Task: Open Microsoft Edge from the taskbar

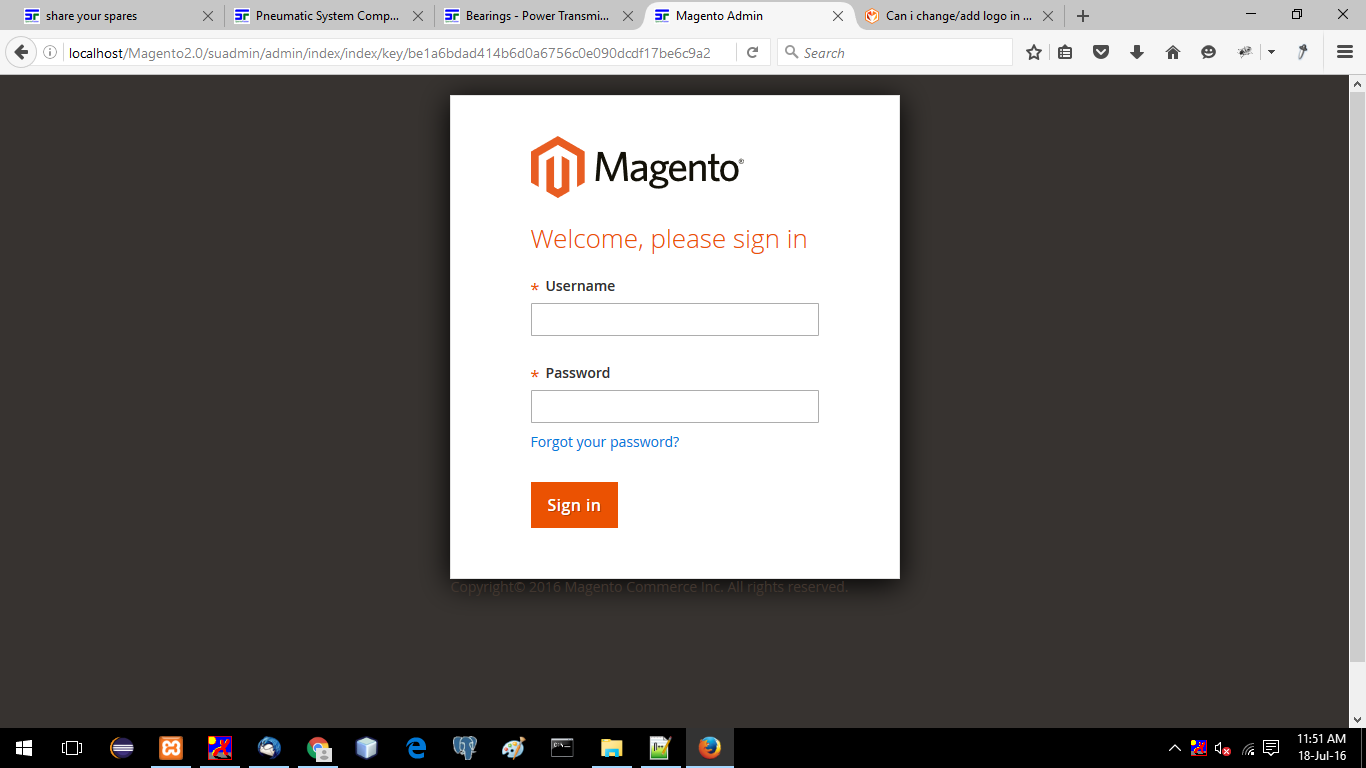Action: click(x=416, y=748)
